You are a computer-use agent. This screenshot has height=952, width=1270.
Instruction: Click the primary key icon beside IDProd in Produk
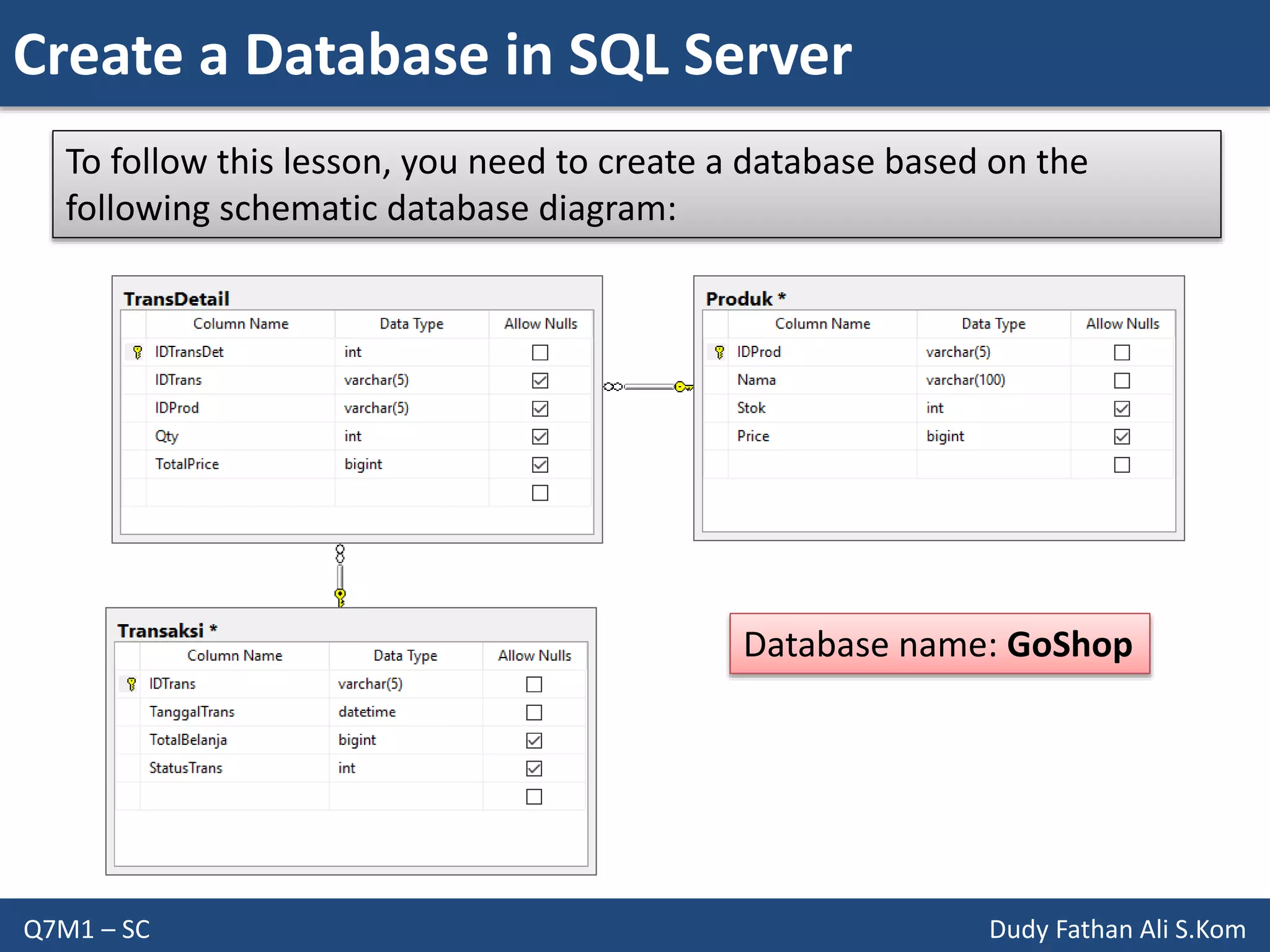point(719,352)
